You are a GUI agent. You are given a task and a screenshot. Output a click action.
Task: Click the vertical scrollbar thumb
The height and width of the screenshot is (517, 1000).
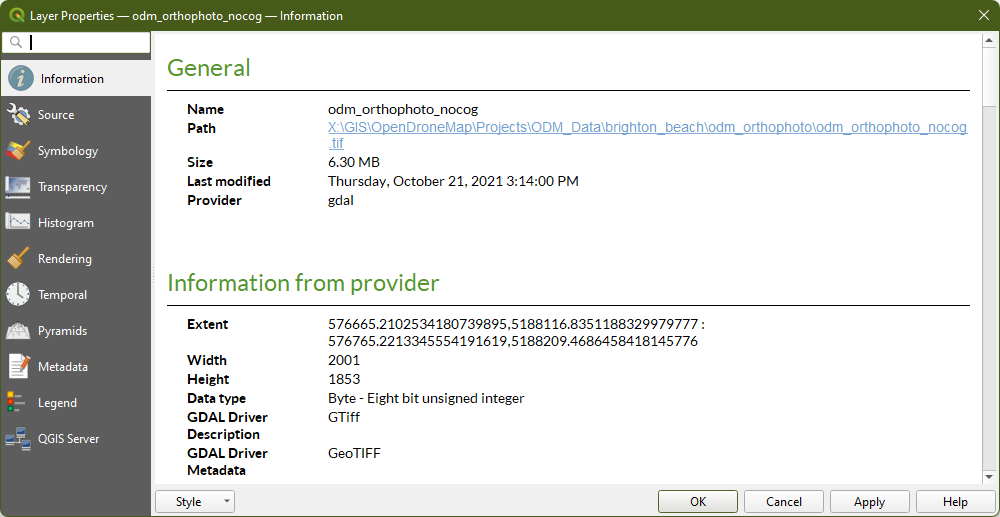(989, 75)
